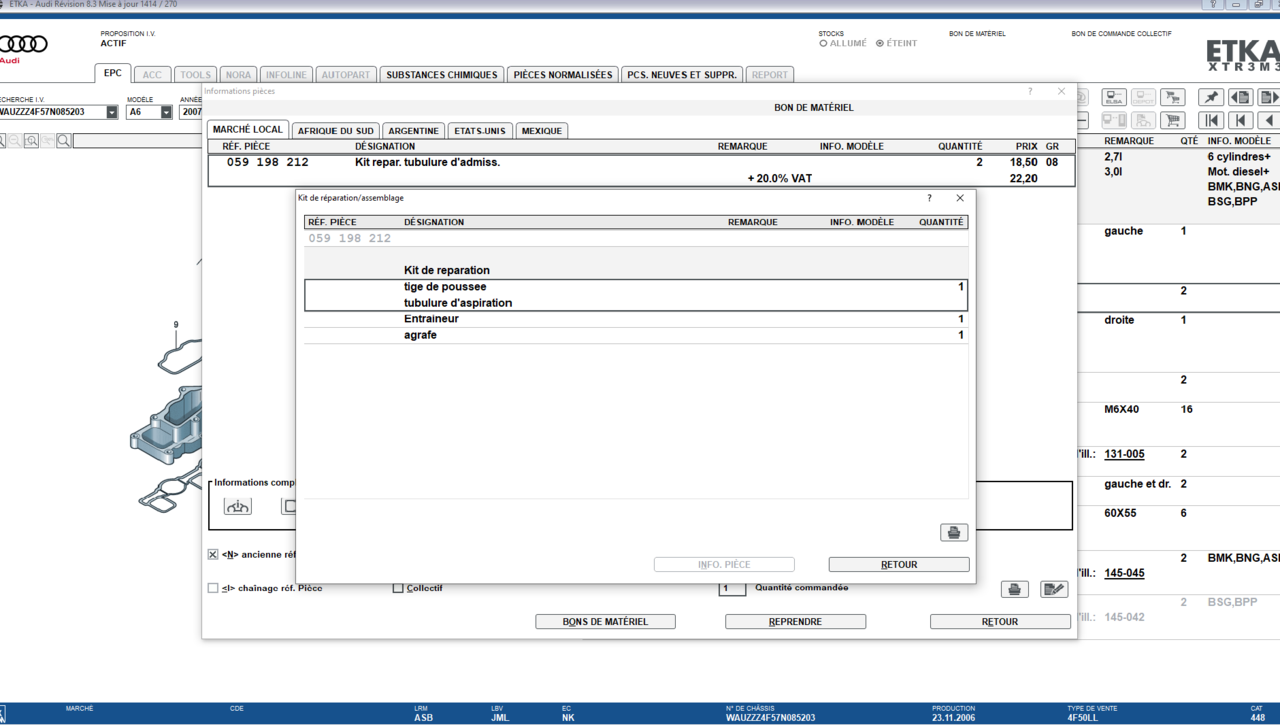The image size is (1280, 727).
Task: Switch to the ETATS-UNIS market tab
Action: (x=481, y=131)
